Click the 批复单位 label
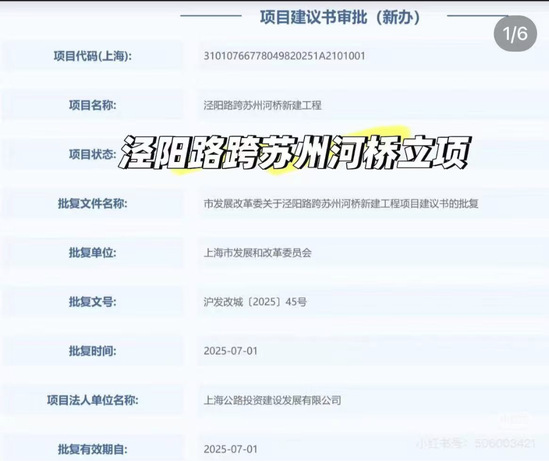Image resolution: width=549 pixels, height=461 pixels. click(x=93, y=252)
